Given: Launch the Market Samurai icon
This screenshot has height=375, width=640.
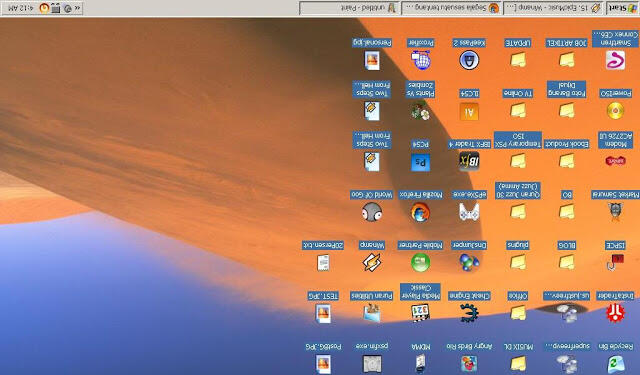Looking at the screenshot, I should tap(615, 212).
